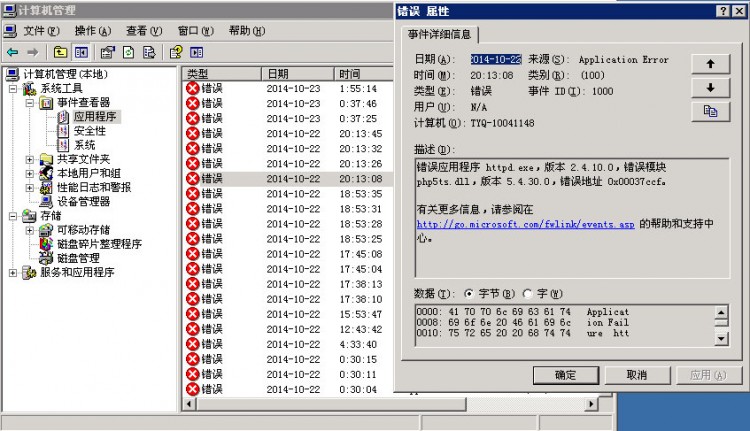Open the 操作 menu
The width and height of the screenshot is (750, 431).
click(93, 31)
